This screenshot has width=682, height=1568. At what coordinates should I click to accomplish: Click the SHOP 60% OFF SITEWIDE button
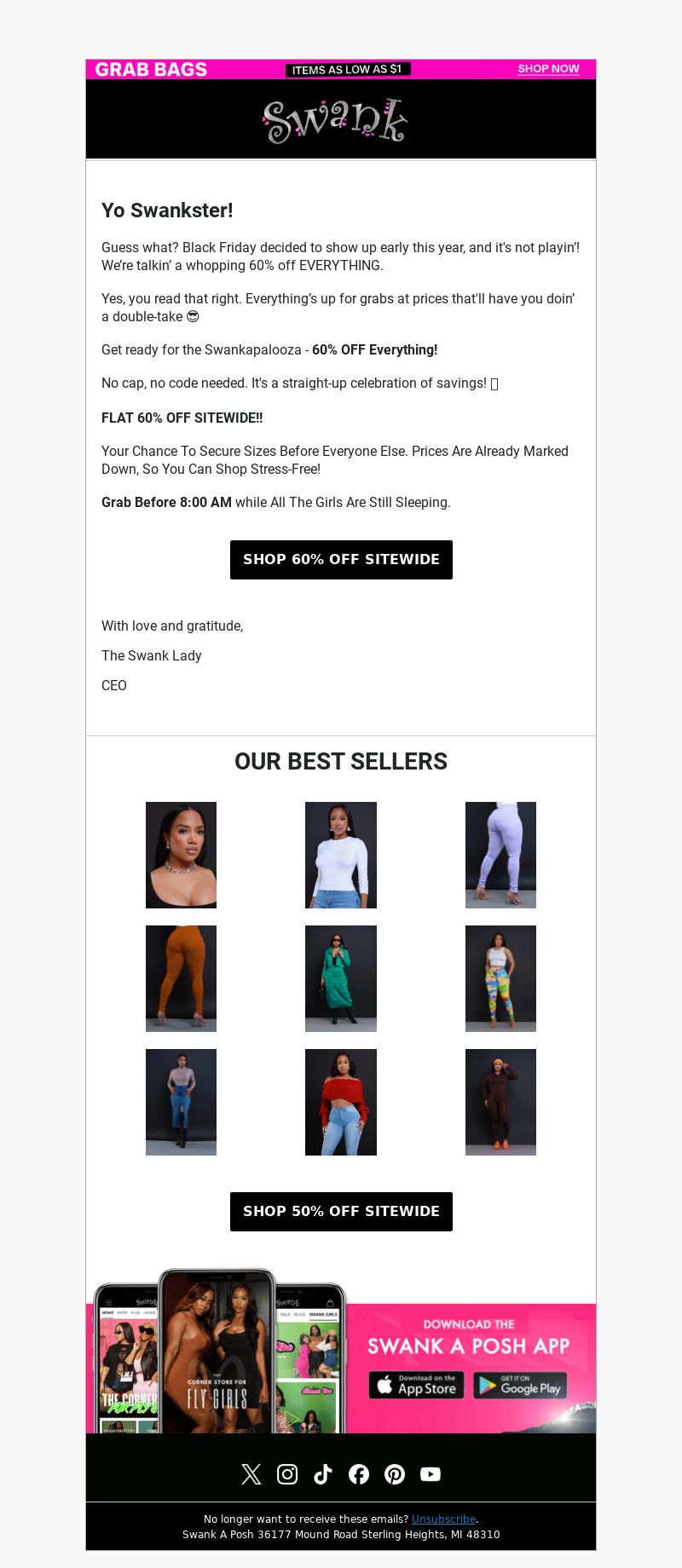pos(341,560)
